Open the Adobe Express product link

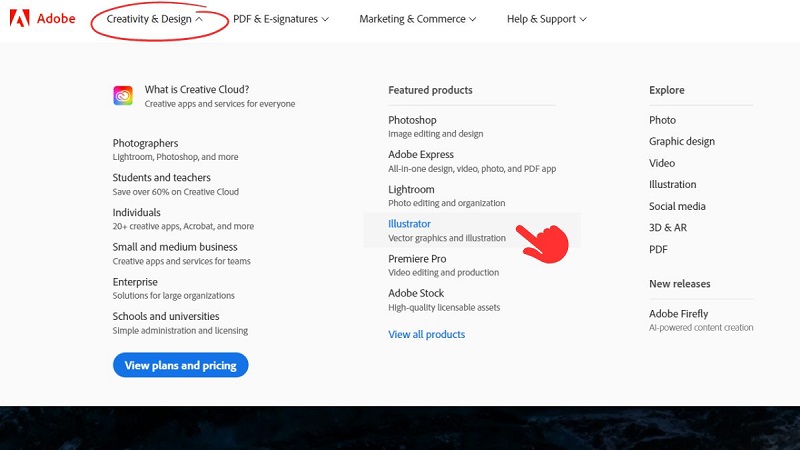[421, 155]
